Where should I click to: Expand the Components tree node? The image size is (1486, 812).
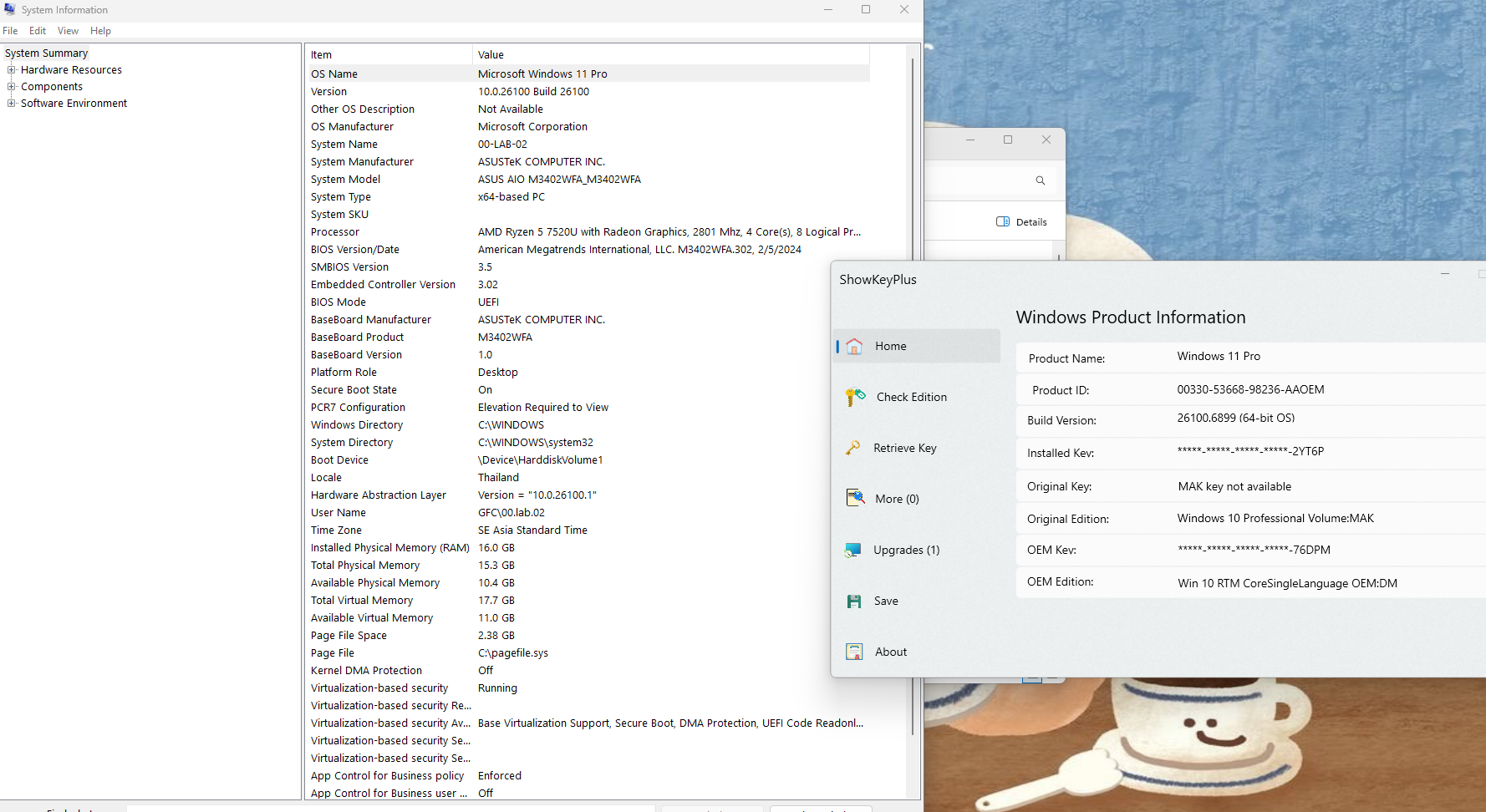click(12, 87)
